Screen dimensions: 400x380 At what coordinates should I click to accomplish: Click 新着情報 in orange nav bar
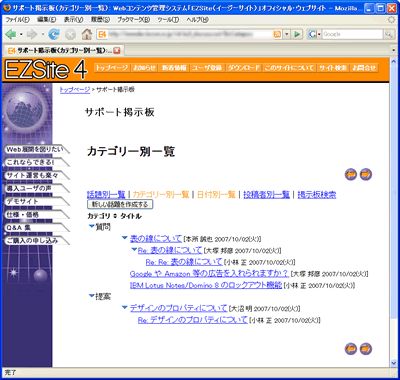tap(174, 68)
